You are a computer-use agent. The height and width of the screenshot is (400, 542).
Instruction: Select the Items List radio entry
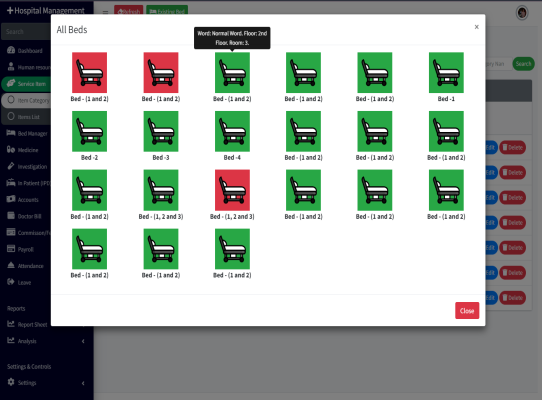(x=26, y=117)
